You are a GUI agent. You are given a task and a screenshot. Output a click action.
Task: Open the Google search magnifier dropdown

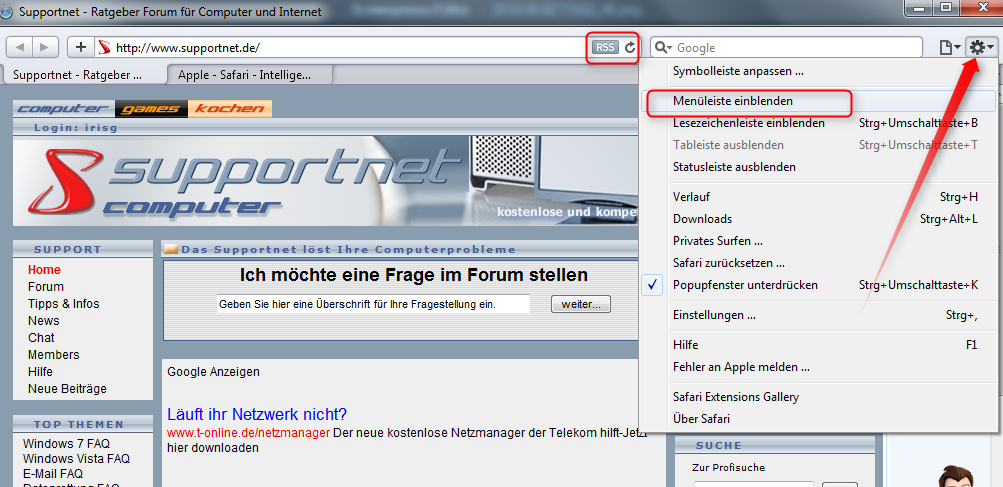coord(663,47)
